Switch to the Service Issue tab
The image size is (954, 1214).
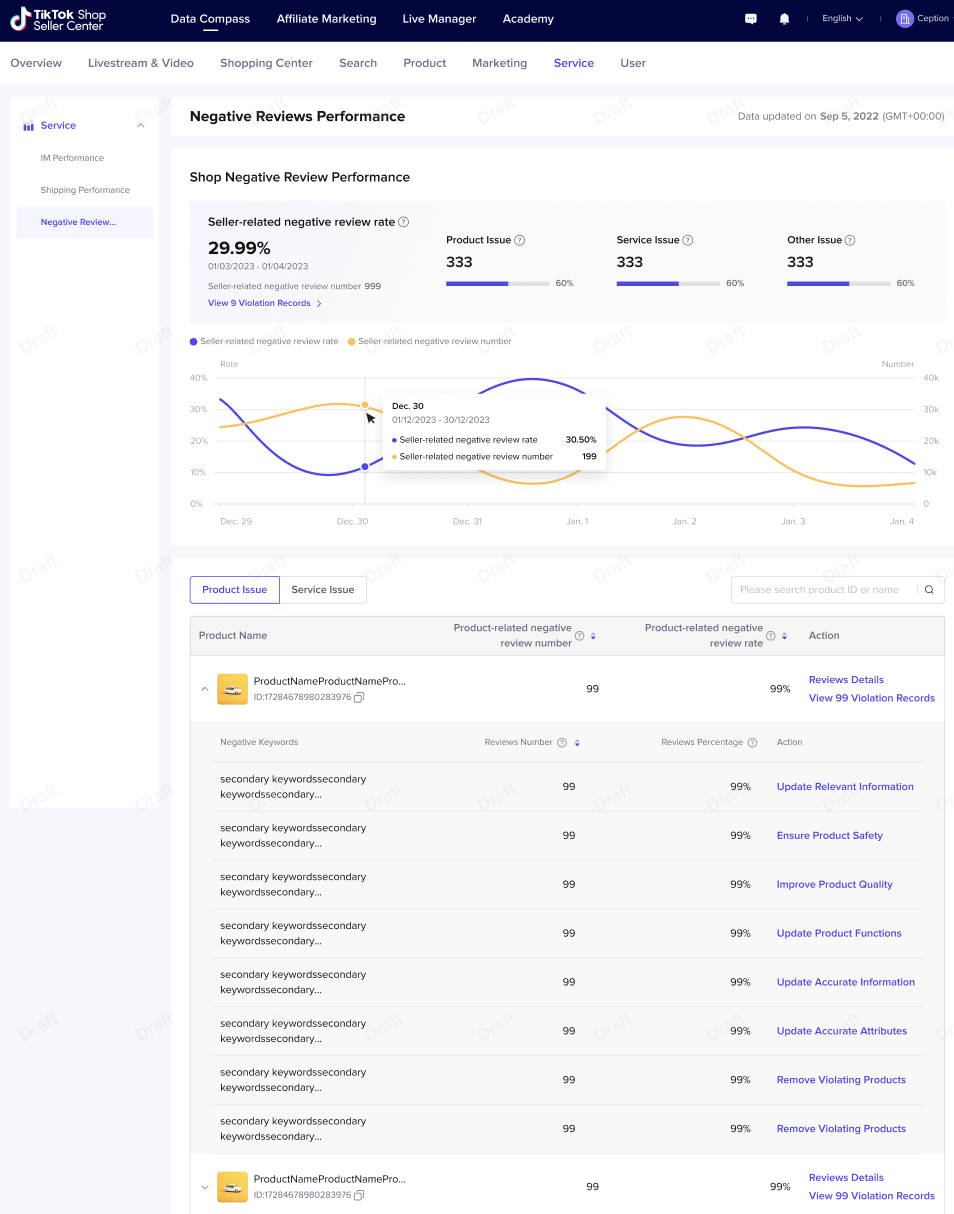pos(322,590)
